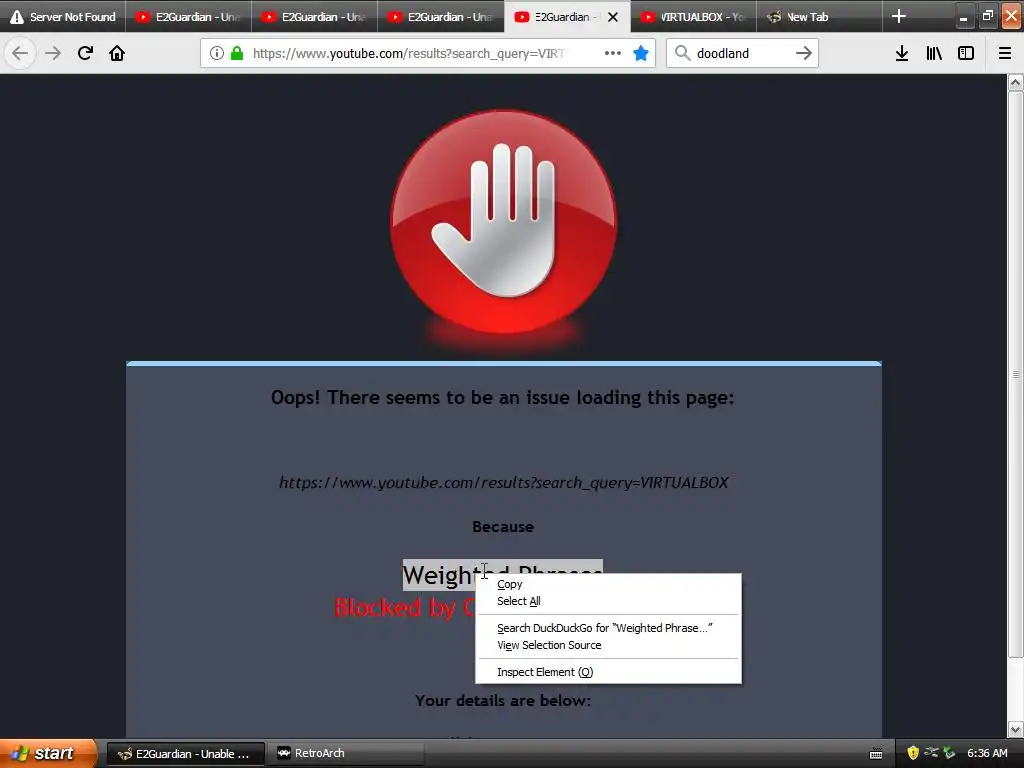Close the active E2Guardian tab
Viewport: 1024px width, 768px height.
pos(613,17)
